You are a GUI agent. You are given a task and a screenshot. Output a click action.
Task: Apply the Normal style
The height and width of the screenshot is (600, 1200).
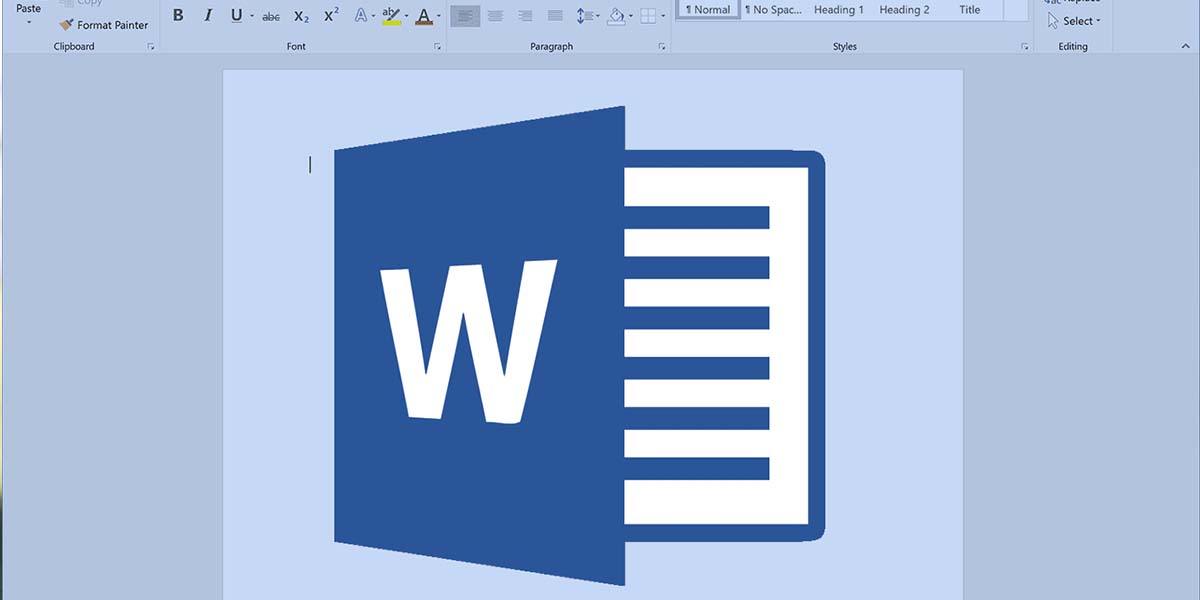pyautogui.click(x=708, y=9)
